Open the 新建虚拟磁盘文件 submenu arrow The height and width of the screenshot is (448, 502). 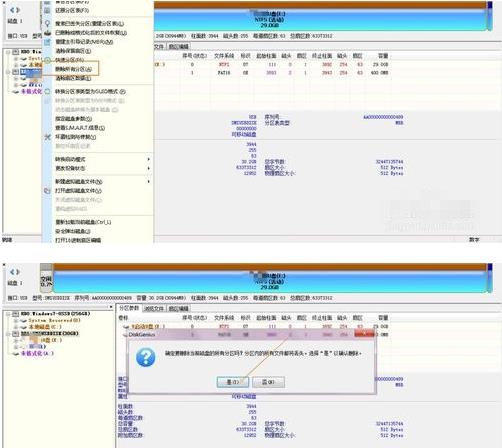tap(148, 182)
